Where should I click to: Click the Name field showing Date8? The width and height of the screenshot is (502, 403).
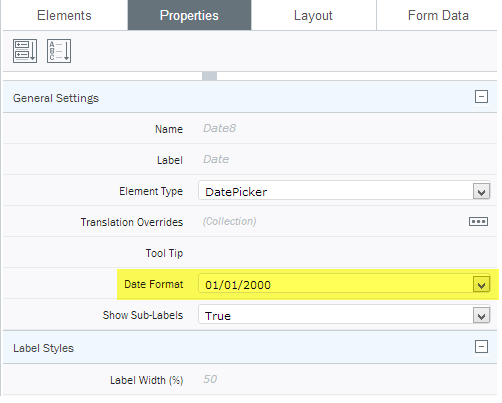point(347,128)
